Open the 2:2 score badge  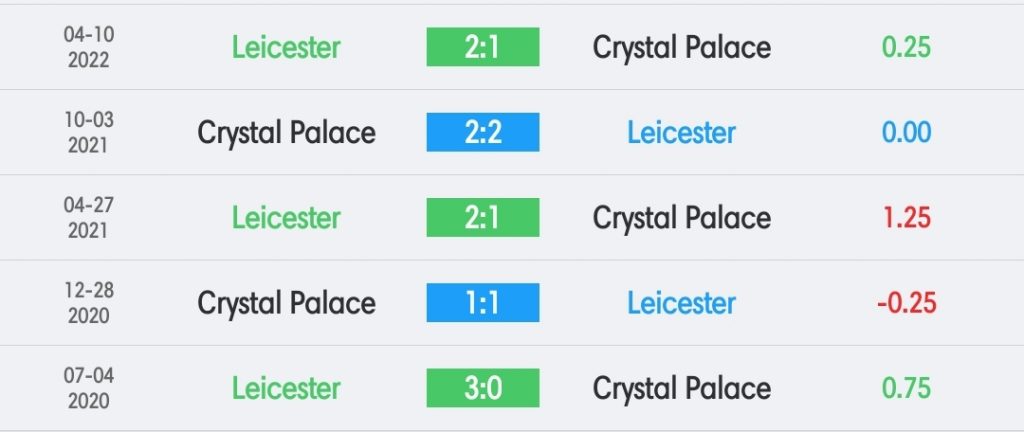pyautogui.click(x=483, y=132)
